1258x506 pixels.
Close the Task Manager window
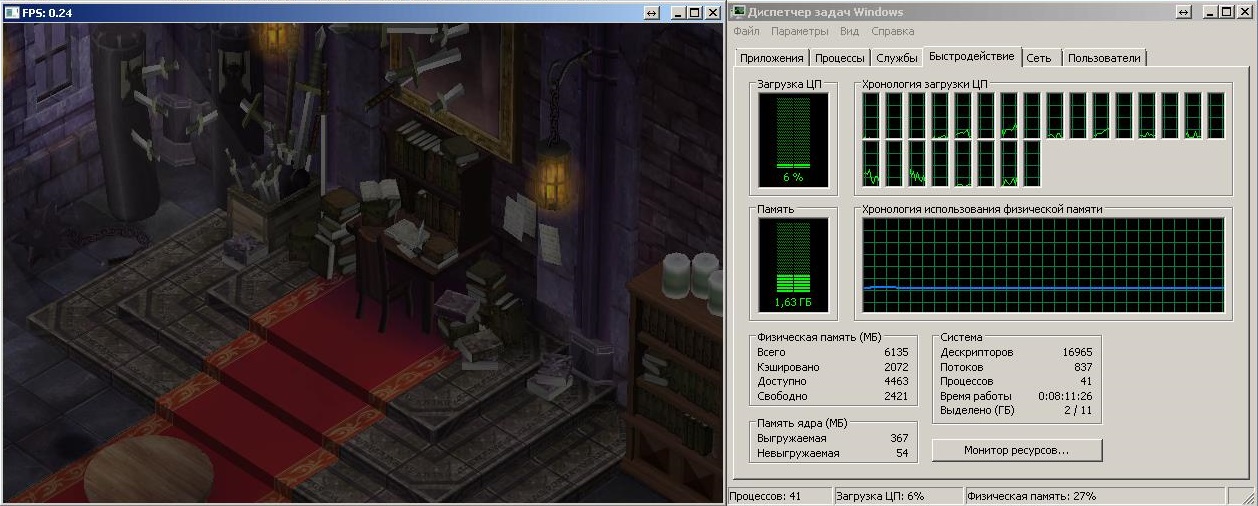[1245, 12]
